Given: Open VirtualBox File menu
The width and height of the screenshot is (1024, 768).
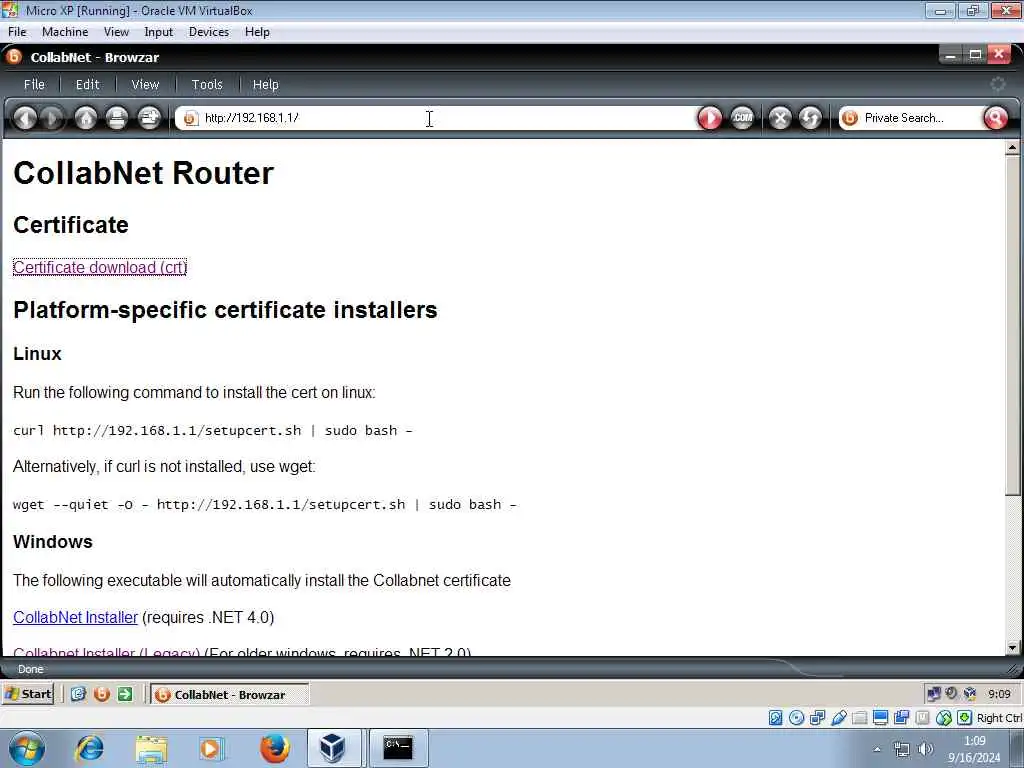Looking at the screenshot, I should coord(17,32).
